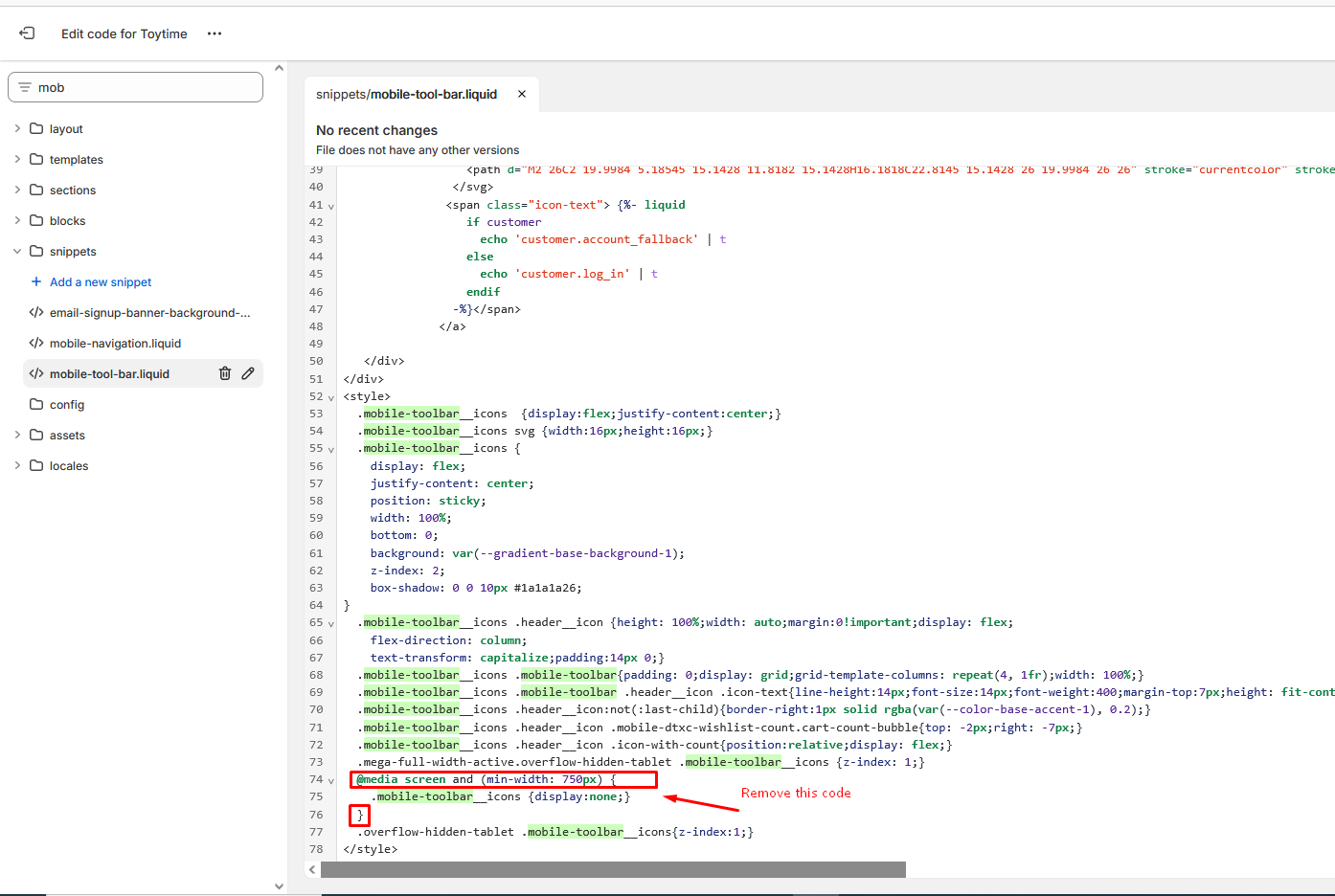1335x896 pixels.
Task: Open the three-dot more actions menu
Action: (215, 34)
